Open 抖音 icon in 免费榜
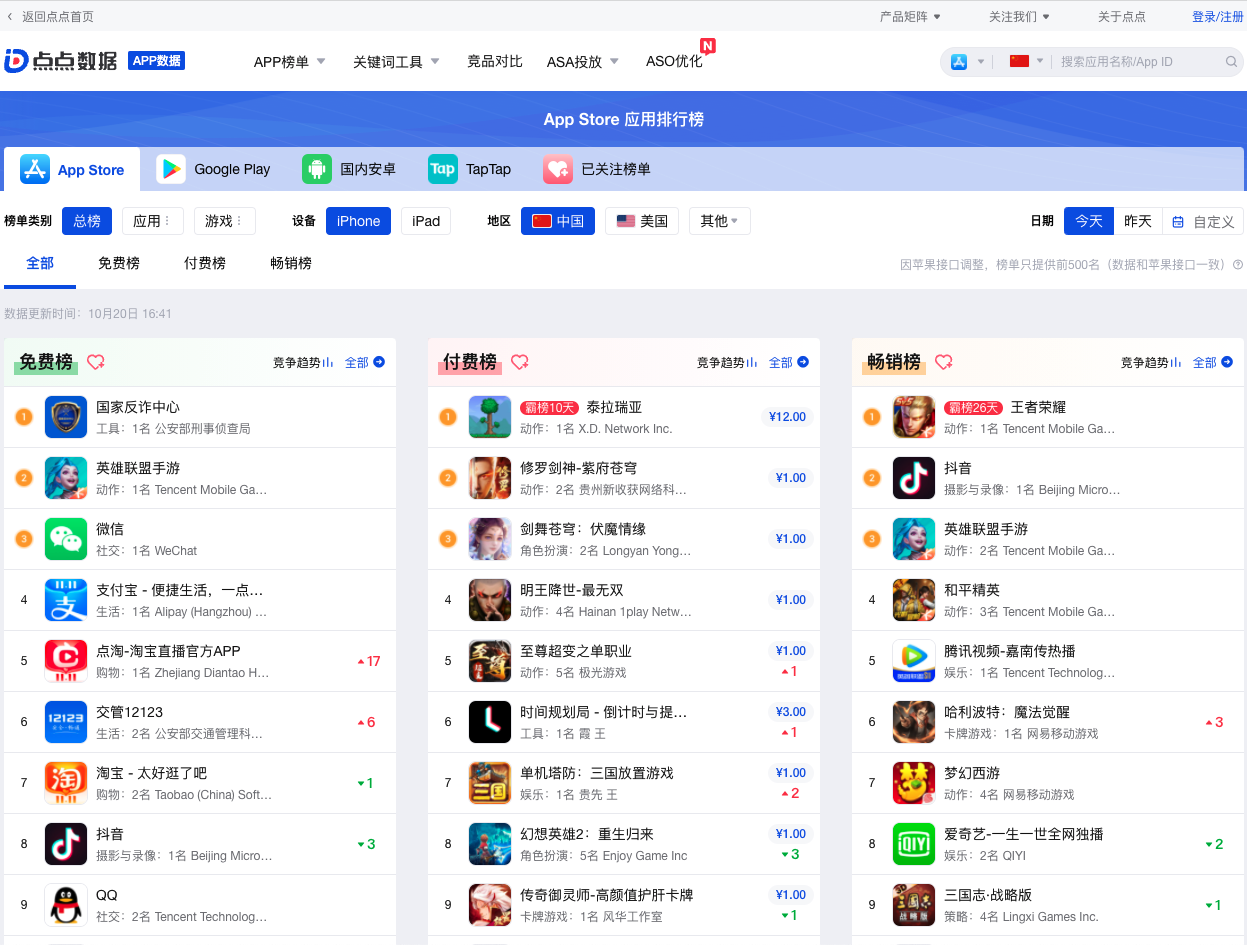The width and height of the screenshot is (1247, 945). coord(66,844)
